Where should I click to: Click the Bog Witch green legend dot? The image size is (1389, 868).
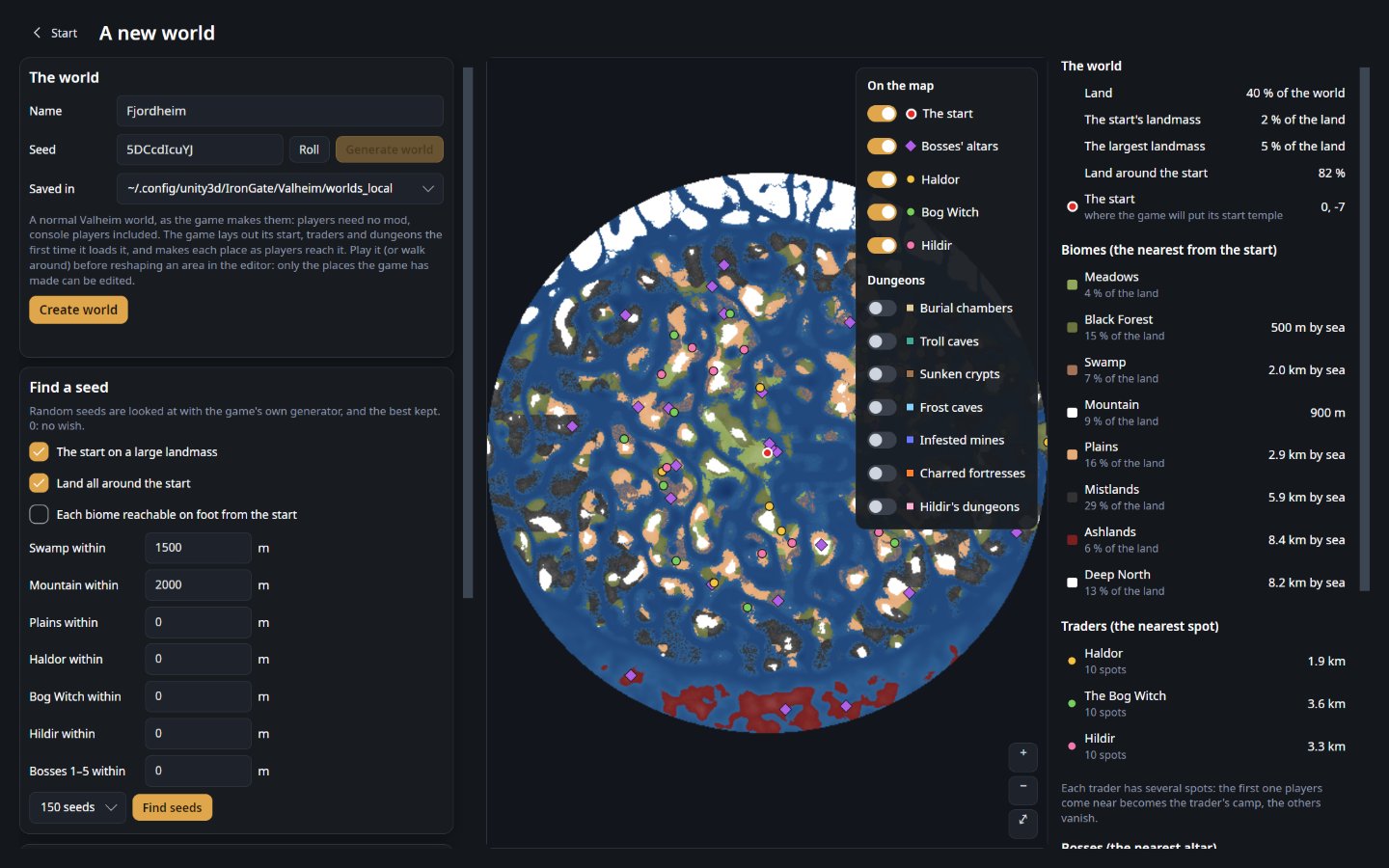click(911, 212)
